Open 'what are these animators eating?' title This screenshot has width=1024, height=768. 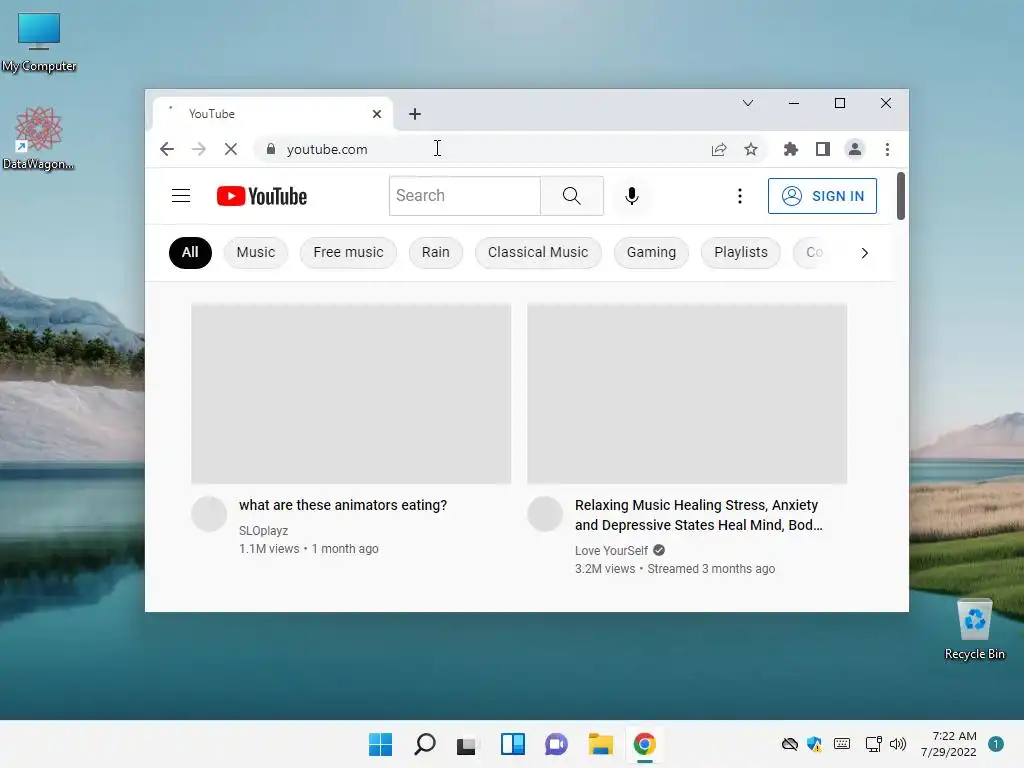point(343,505)
